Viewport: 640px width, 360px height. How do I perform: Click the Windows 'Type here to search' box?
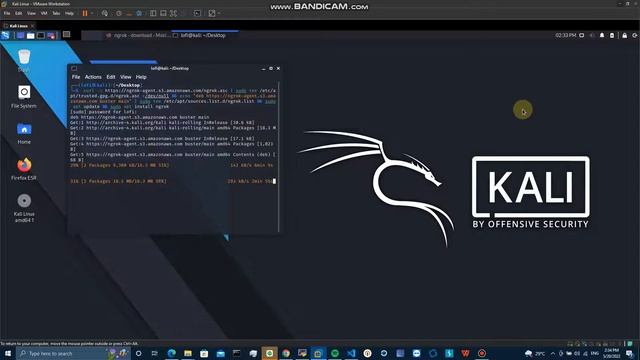(73, 353)
